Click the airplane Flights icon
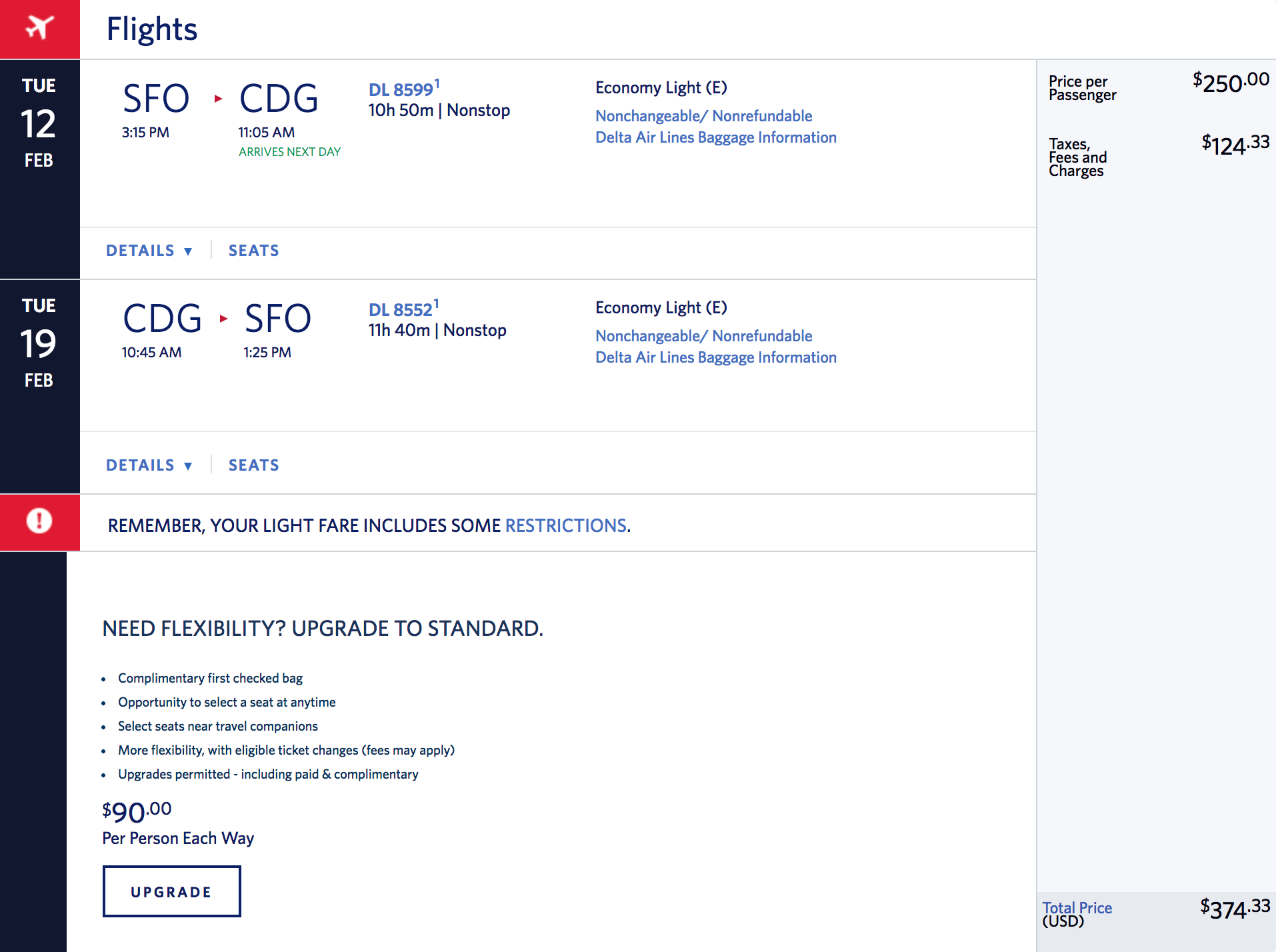 (x=39, y=29)
